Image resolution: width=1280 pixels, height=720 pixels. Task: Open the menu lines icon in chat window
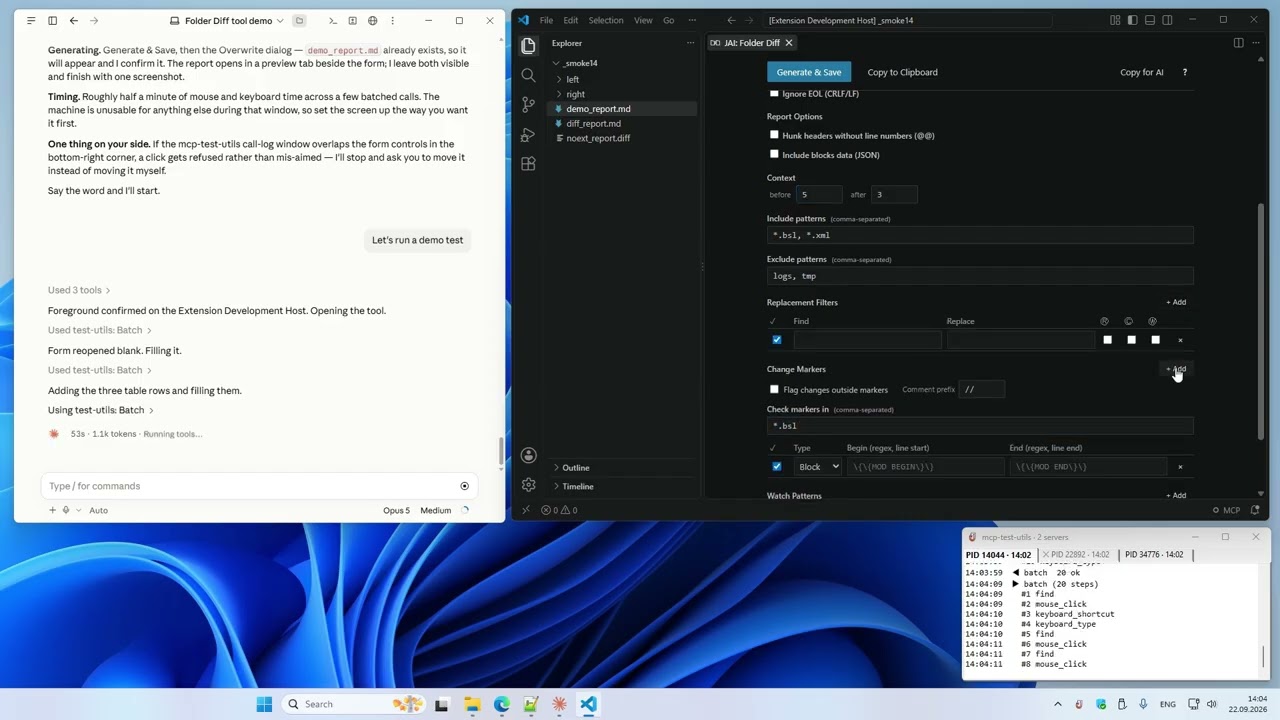31,20
